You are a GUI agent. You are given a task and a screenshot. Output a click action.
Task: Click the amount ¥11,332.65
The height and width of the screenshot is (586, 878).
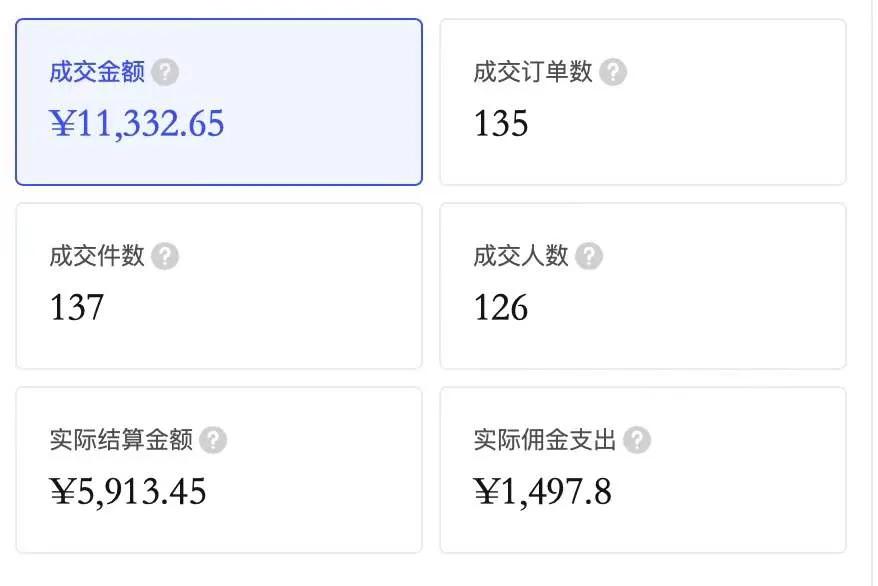tap(138, 122)
